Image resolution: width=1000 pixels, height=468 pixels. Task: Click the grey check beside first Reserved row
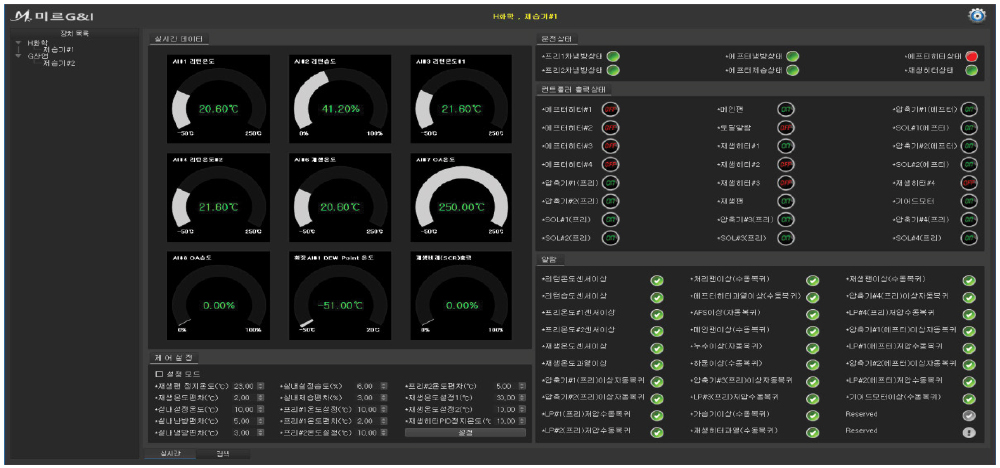pyautogui.click(x=969, y=416)
